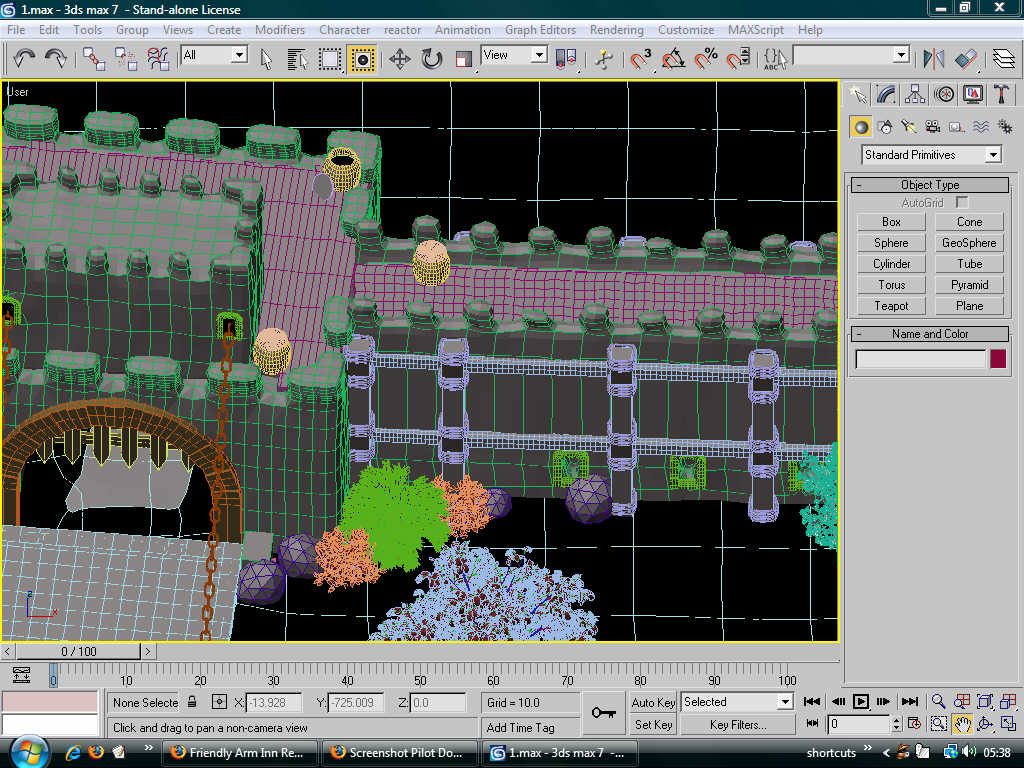Viewport: 1024px width, 768px height.
Task: Open the Standard Primitives dropdown
Action: pyautogui.click(x=931, y=155)
